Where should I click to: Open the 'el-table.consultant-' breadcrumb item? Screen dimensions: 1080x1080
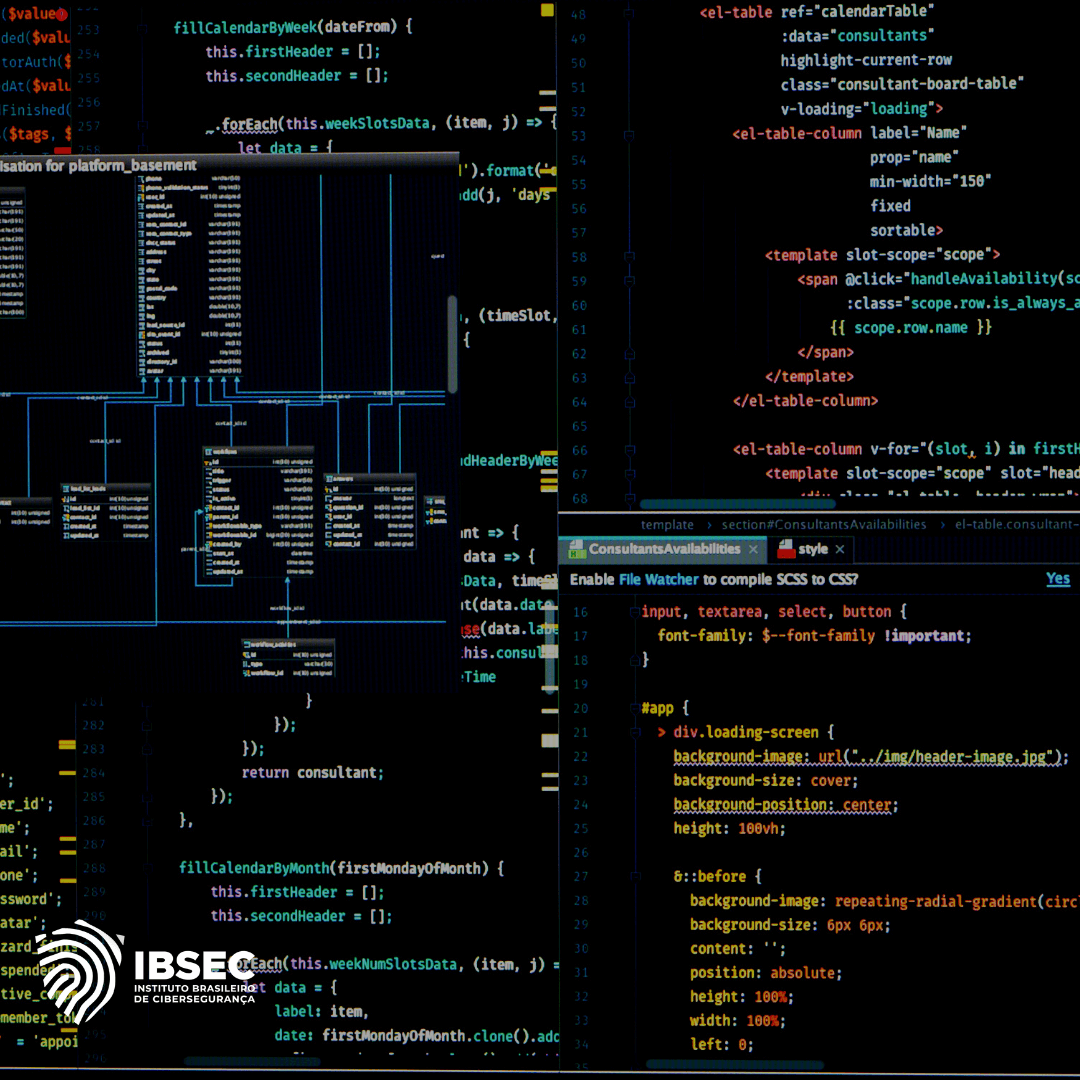tap(1017, 525)
